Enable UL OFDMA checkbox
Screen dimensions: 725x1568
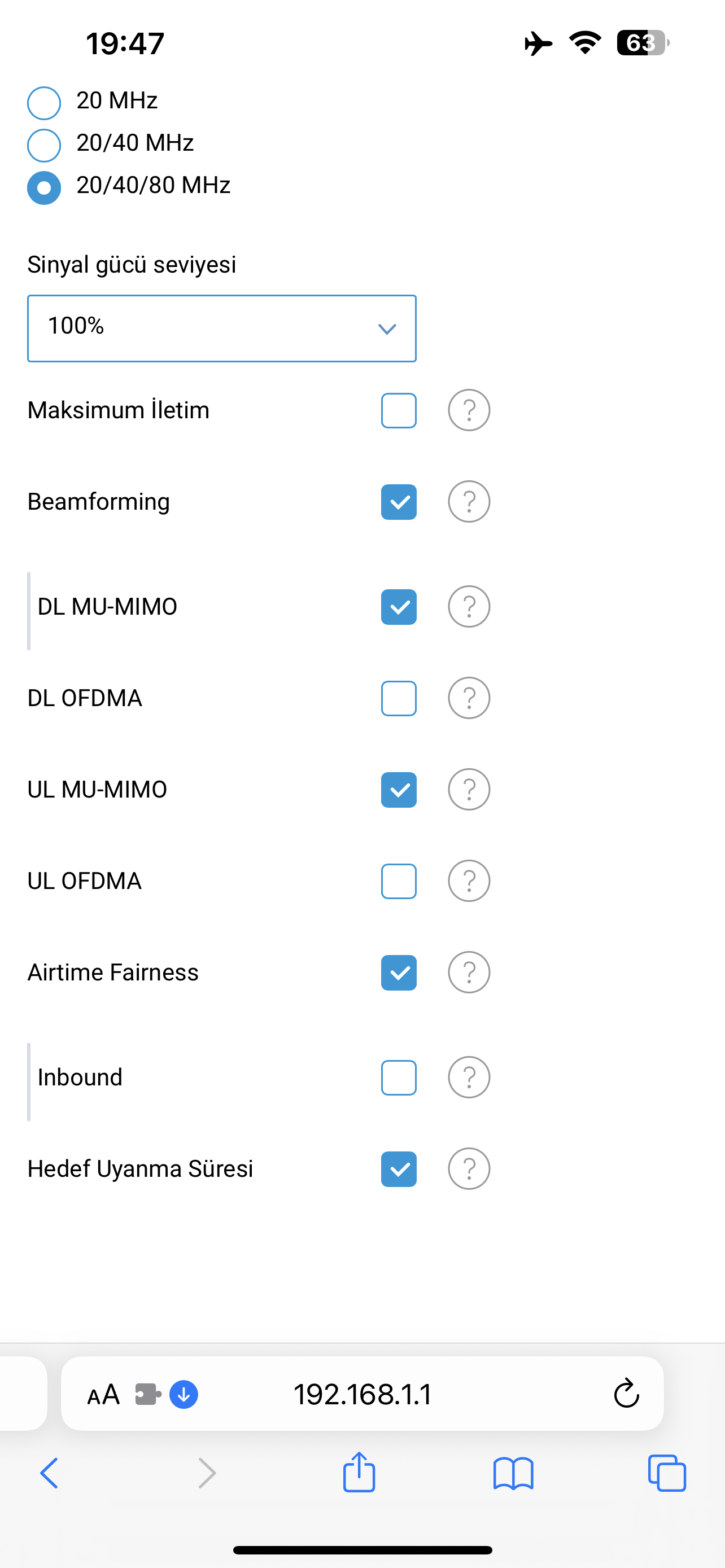(x=399, y=882)
